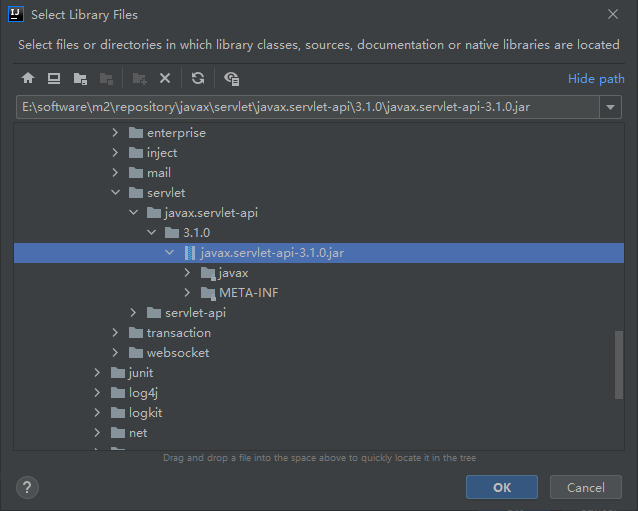Collapse the javax.servlet-api-3.1.0.jar node
Image resolution: width=638 pixels, height=511 pixels.
coord(170,253)
